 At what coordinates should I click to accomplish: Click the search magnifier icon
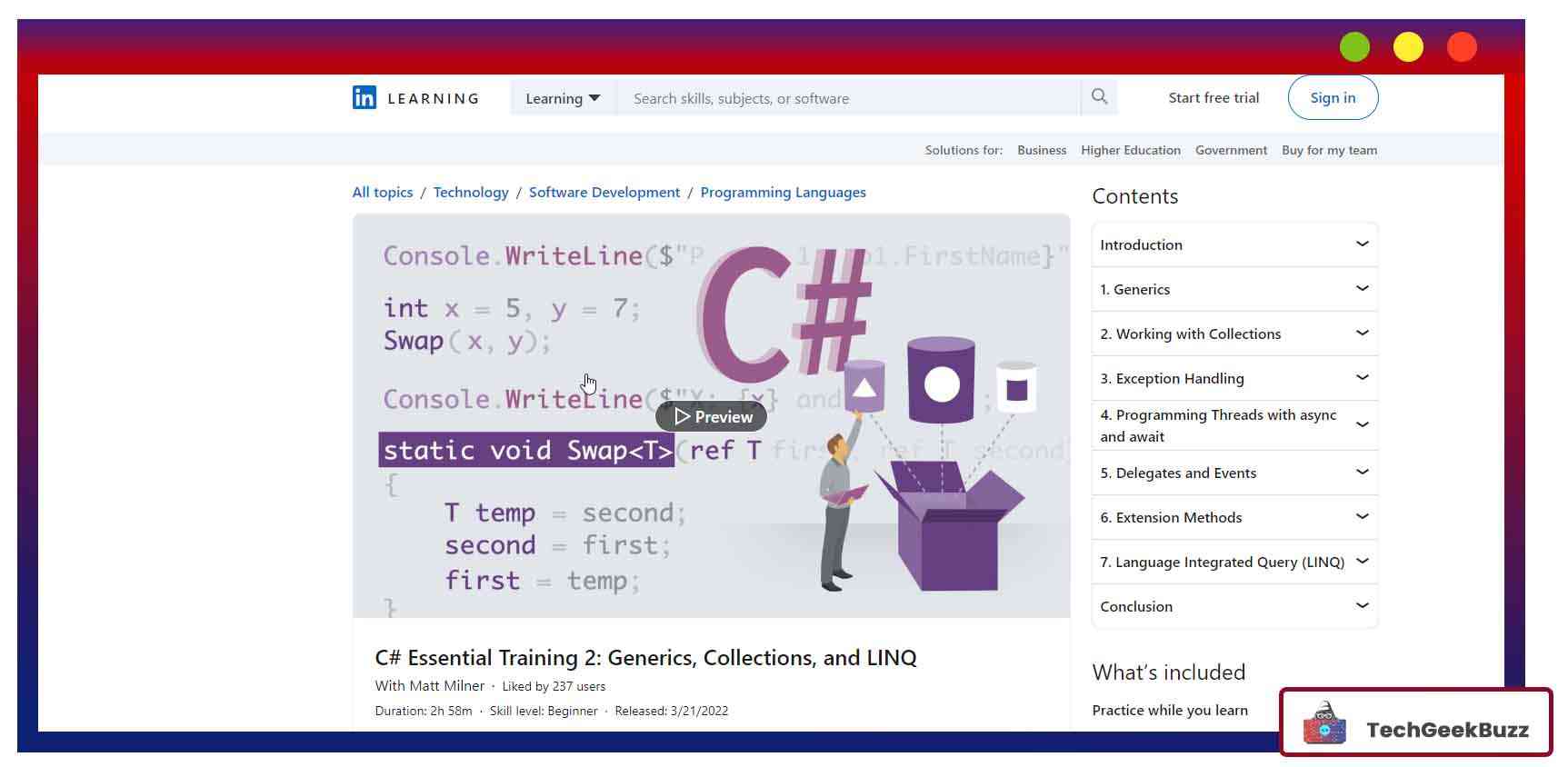pyautogui.click(x=1099, y=97)
